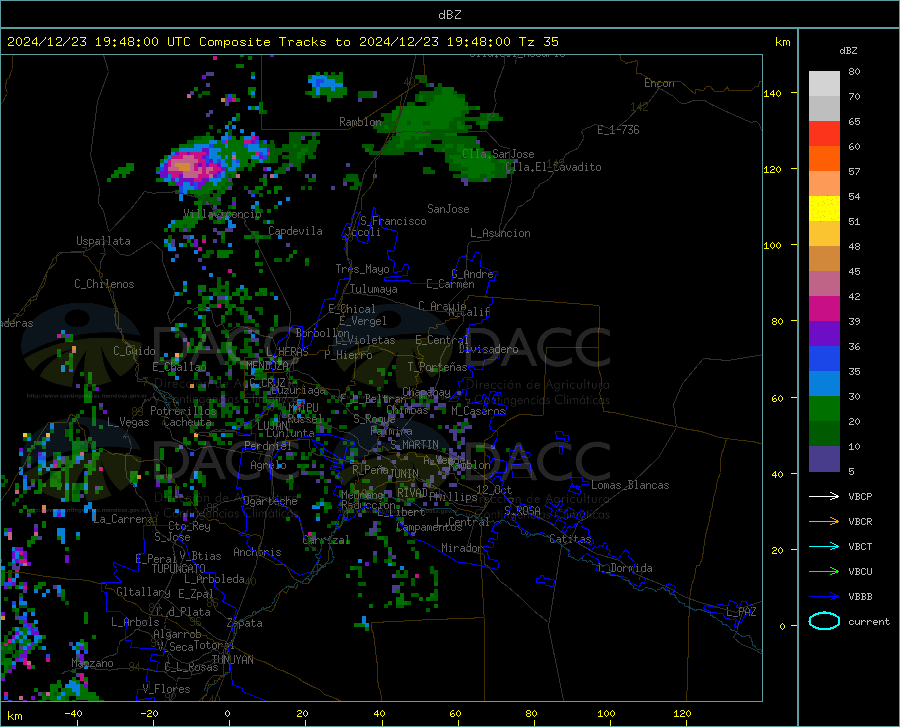Click the Ramblon label near the top

(x=360, y=122)
